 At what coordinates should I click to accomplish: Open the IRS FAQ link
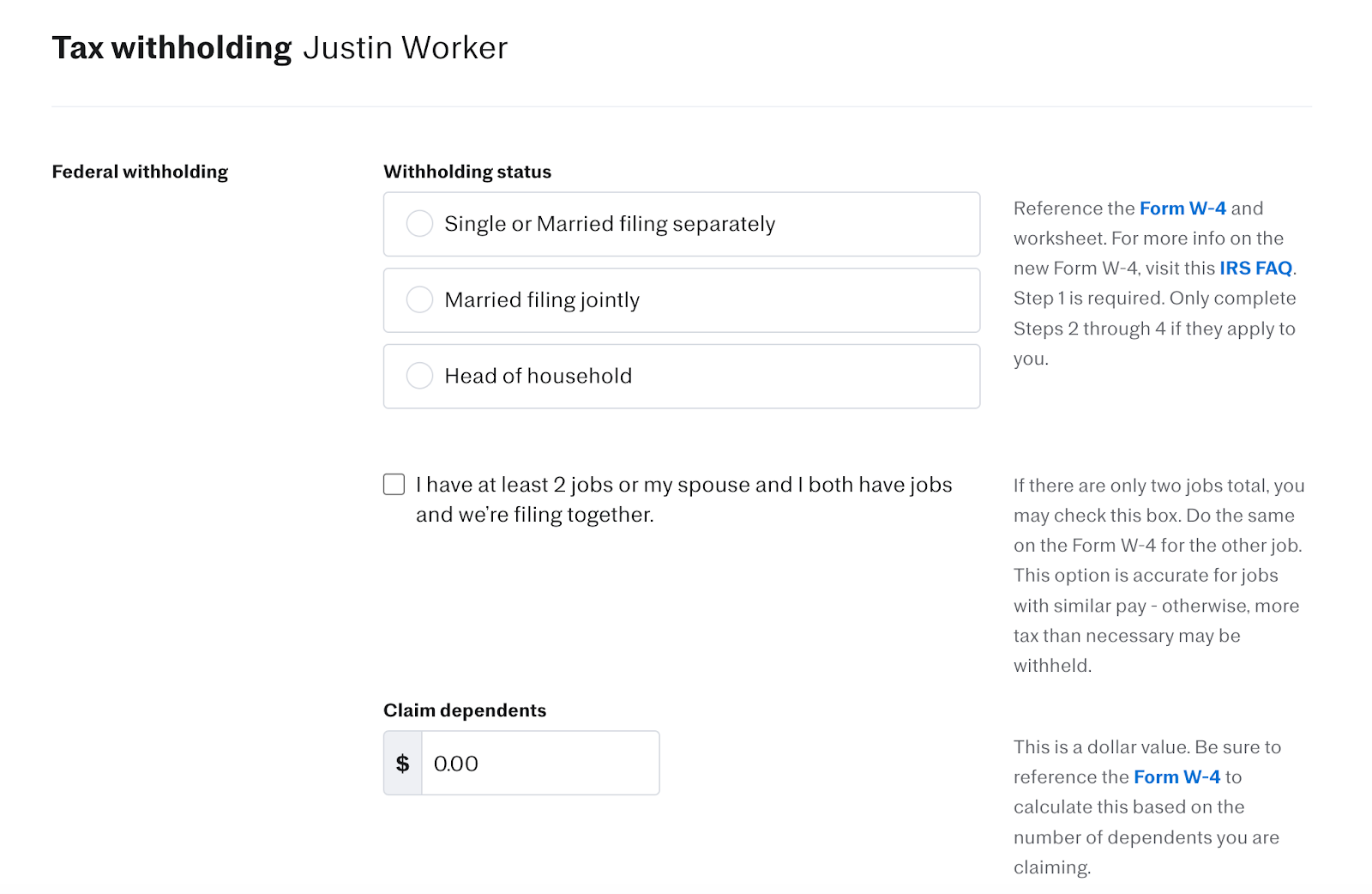click(1255, 269)
